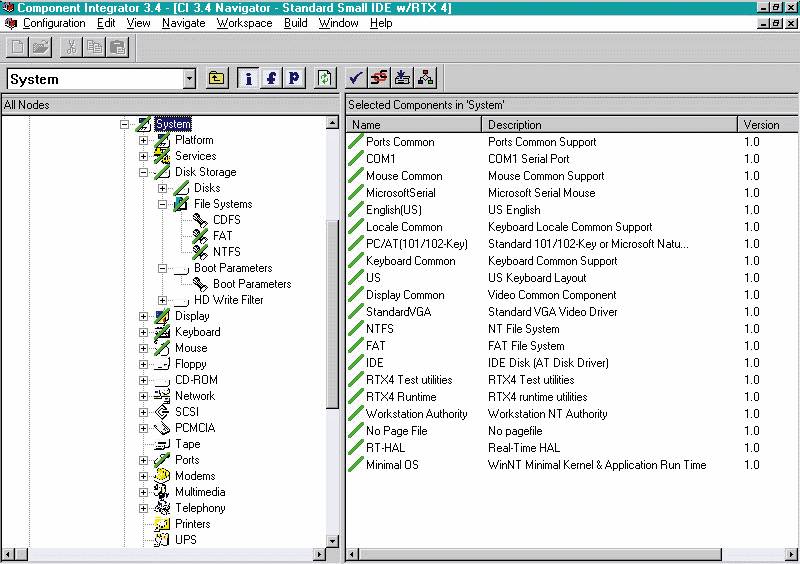Select the CDFS wrench icon in tree
Image resolution: width=800 pixels, height=564 pixels.
[x=200, y=220]
